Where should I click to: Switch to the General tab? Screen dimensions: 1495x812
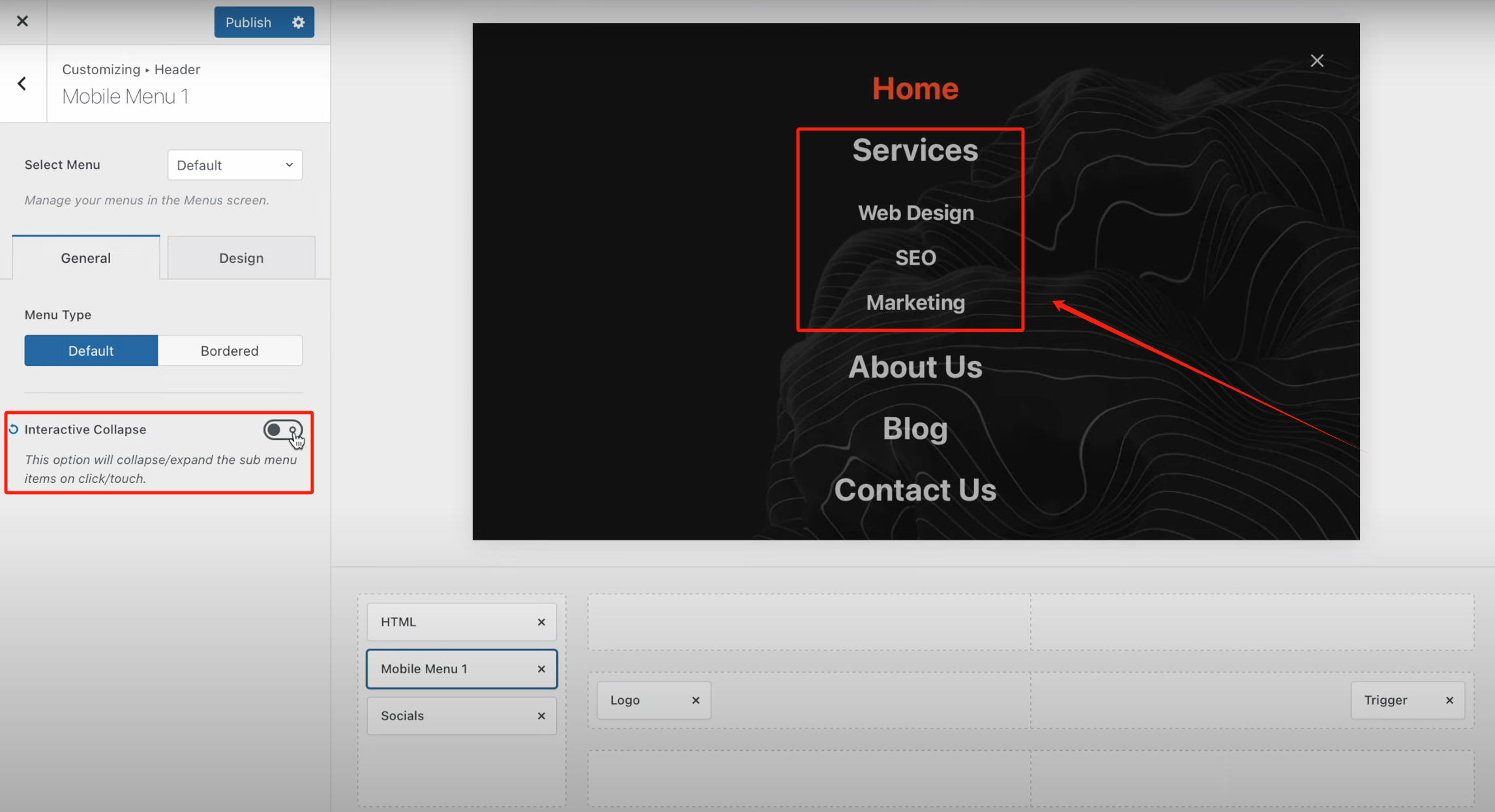pyautogui.click(x=85, y=258)
